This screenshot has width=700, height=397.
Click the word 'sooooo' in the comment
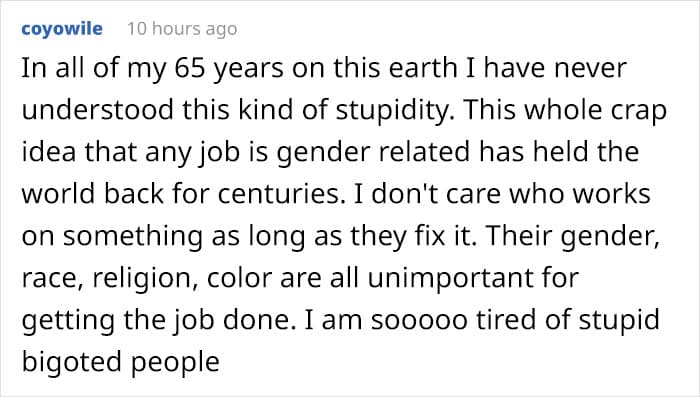pos(419,321)
